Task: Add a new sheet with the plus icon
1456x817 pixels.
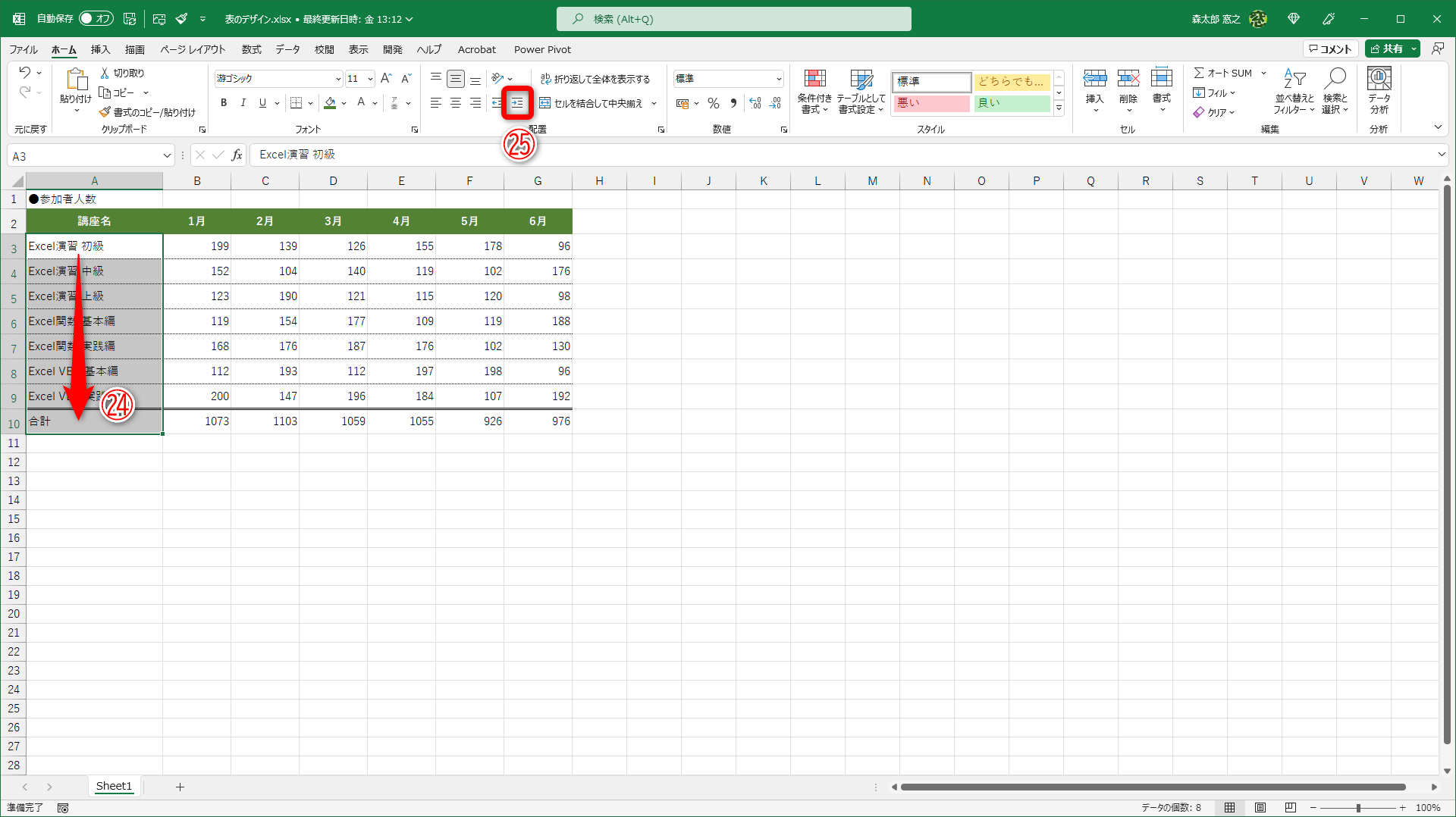Action: (180, 787)
